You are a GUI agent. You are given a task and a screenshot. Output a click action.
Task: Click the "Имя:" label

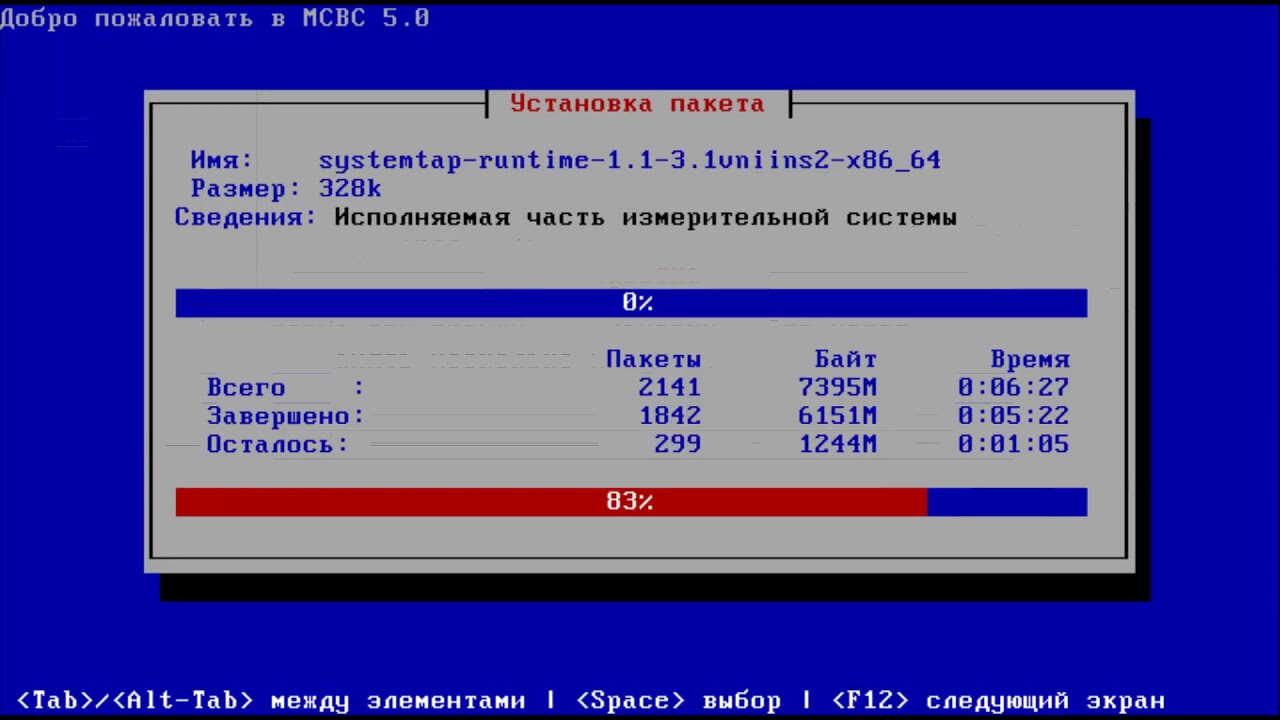coord(222,160)
